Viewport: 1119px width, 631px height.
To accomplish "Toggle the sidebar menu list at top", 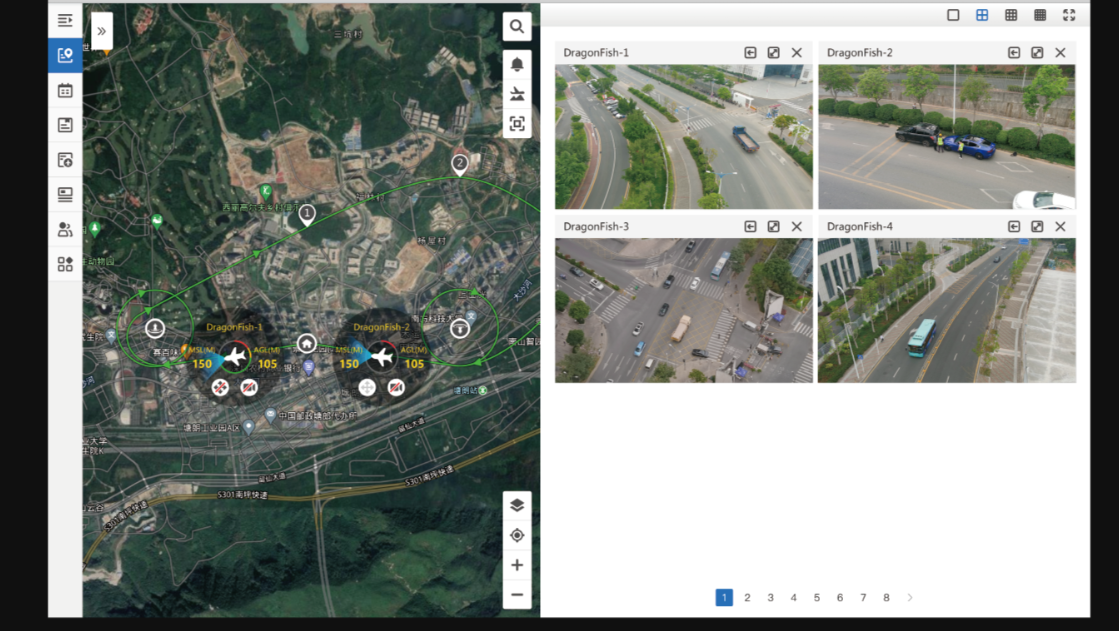I will coord(65,20).
